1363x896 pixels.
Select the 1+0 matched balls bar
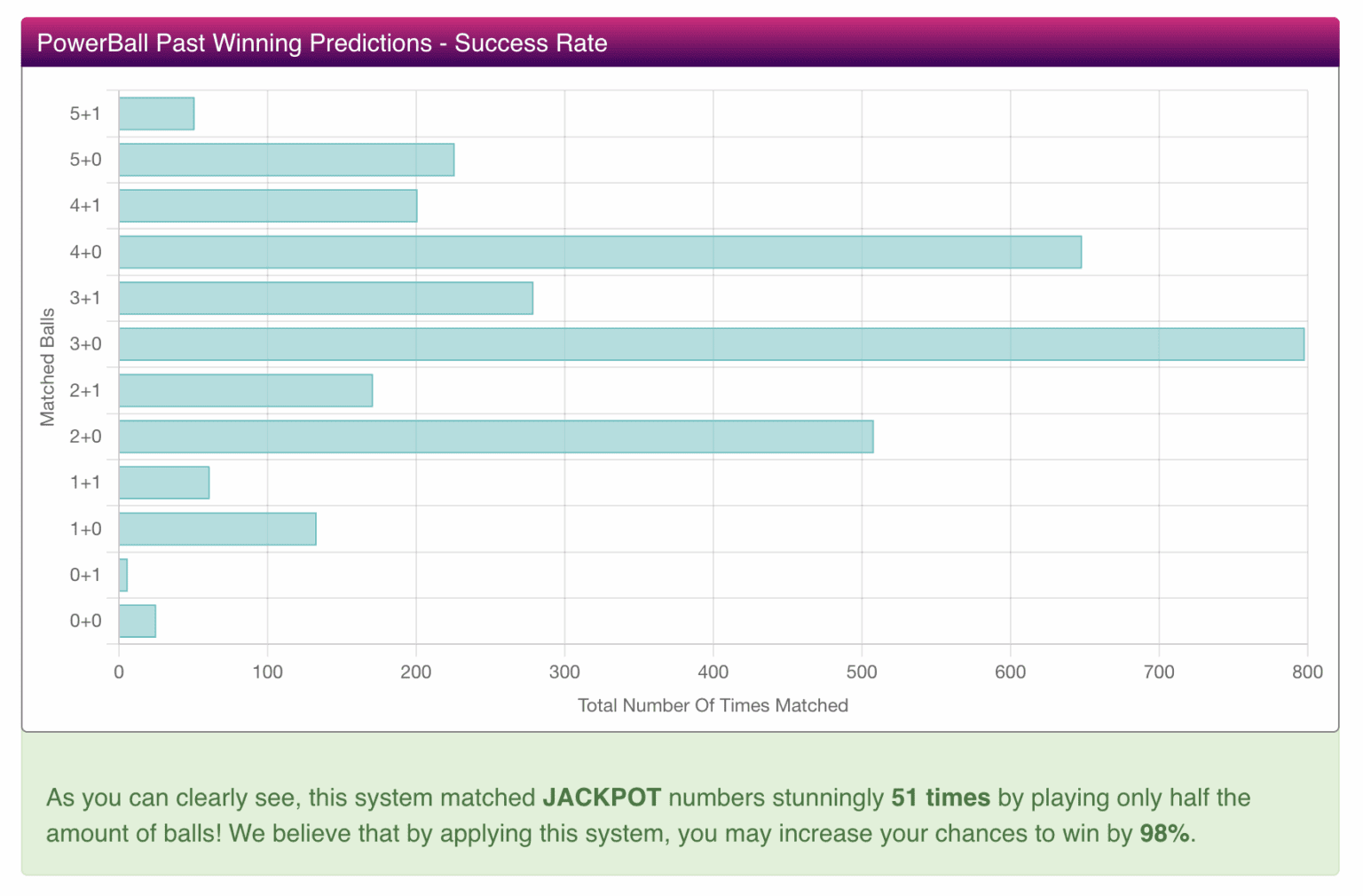[x=217, y=529]
